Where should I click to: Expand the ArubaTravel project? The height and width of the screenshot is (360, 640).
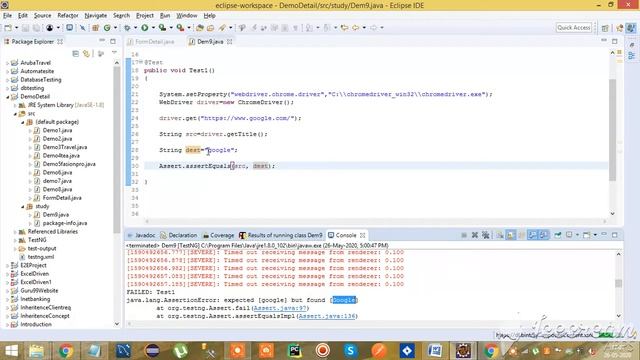pyautogui.click(x=8, y=63)
